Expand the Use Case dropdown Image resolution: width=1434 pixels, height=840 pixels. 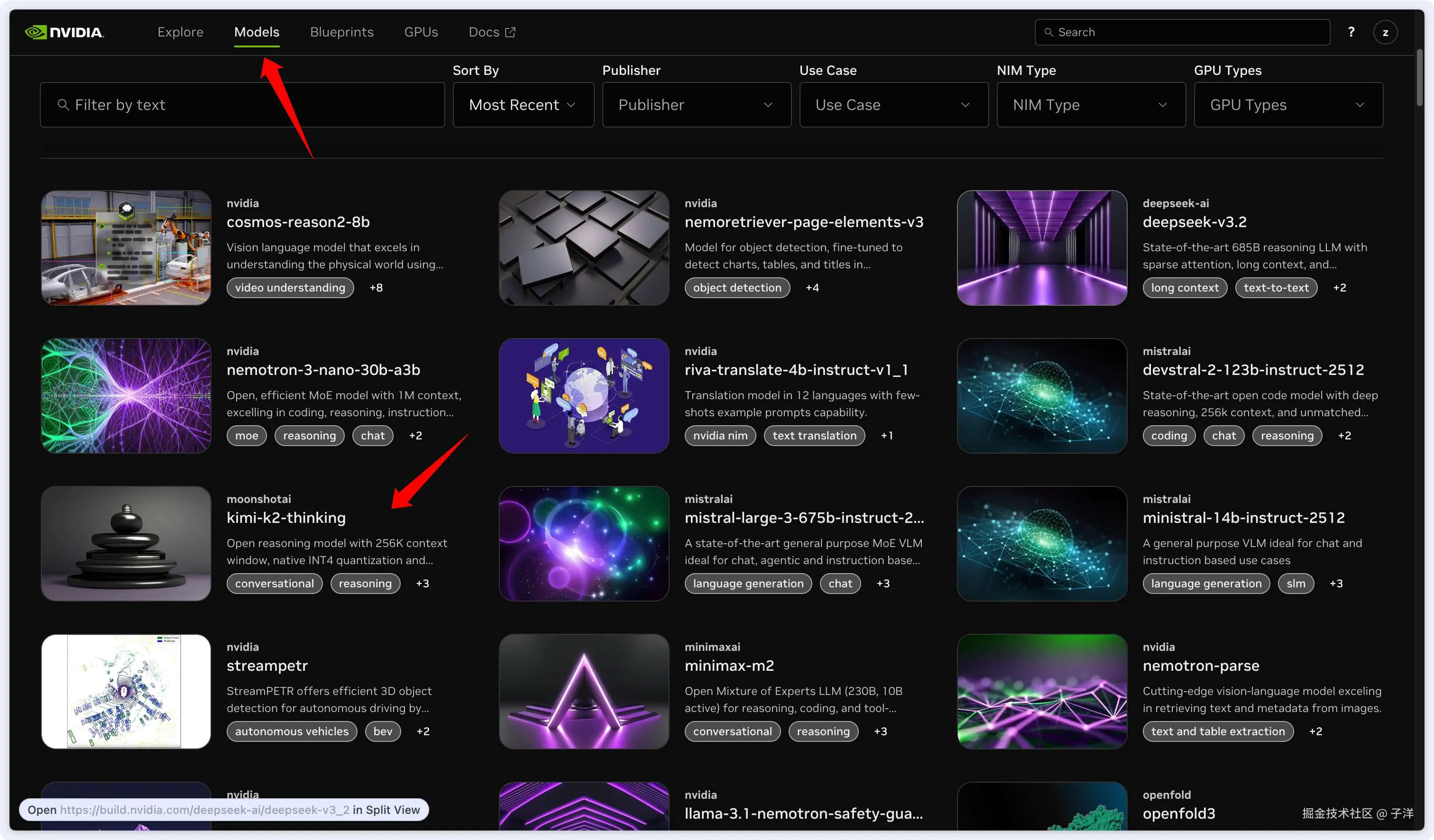pos(893,105)
